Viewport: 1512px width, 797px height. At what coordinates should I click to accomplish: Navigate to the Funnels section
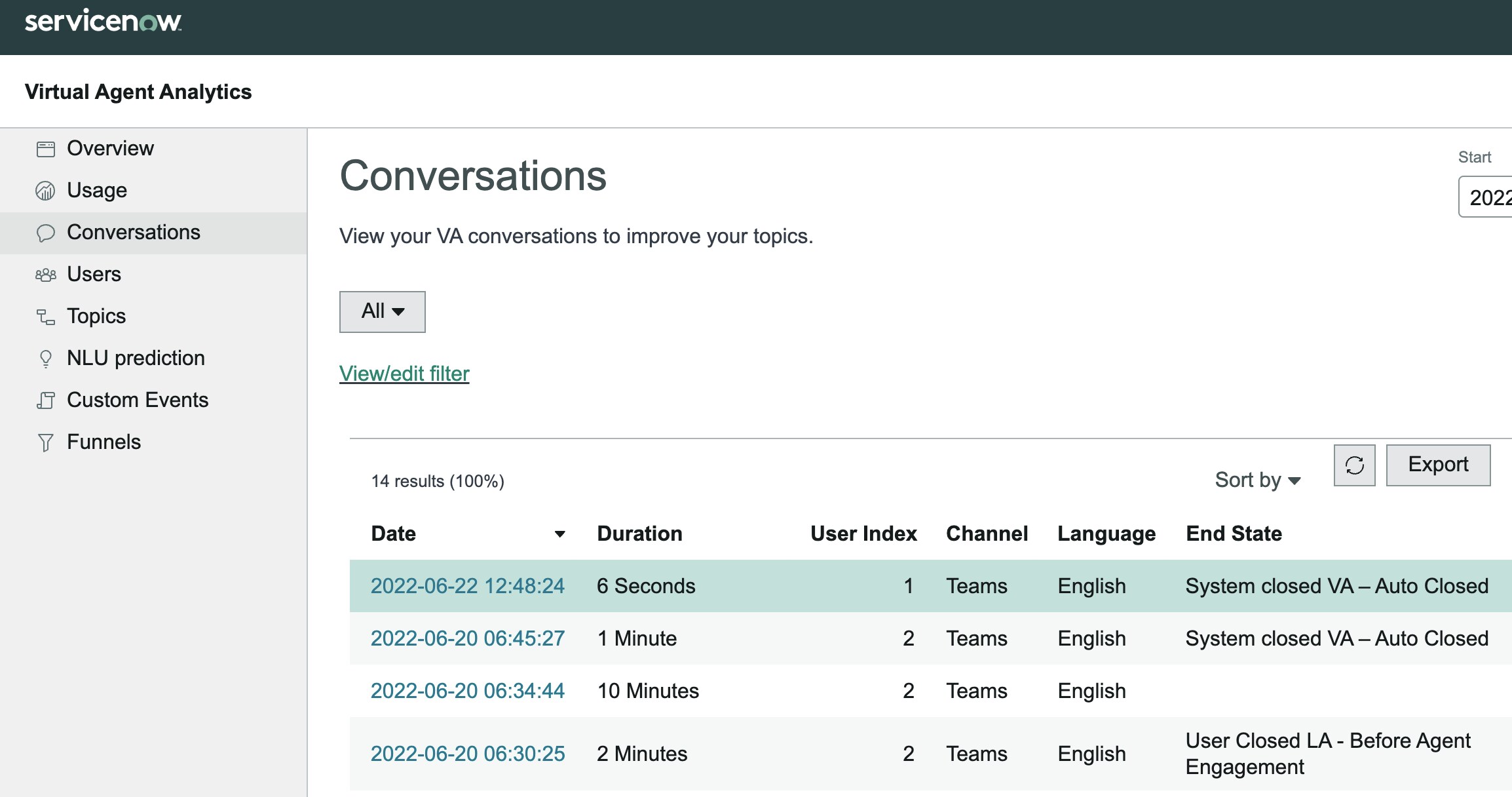(104, 442)
